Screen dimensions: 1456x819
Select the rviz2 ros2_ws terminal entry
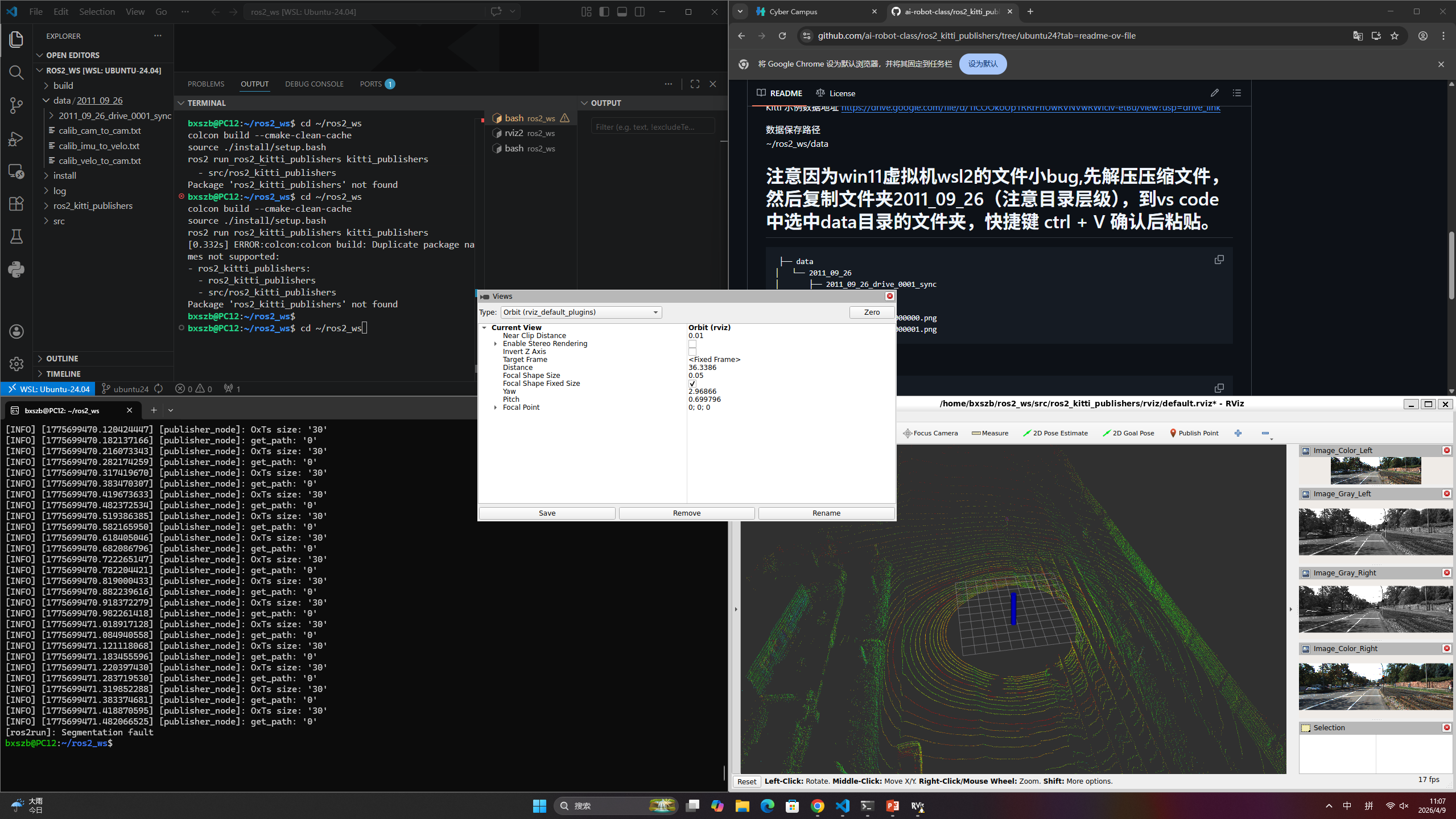coord(530,133)
